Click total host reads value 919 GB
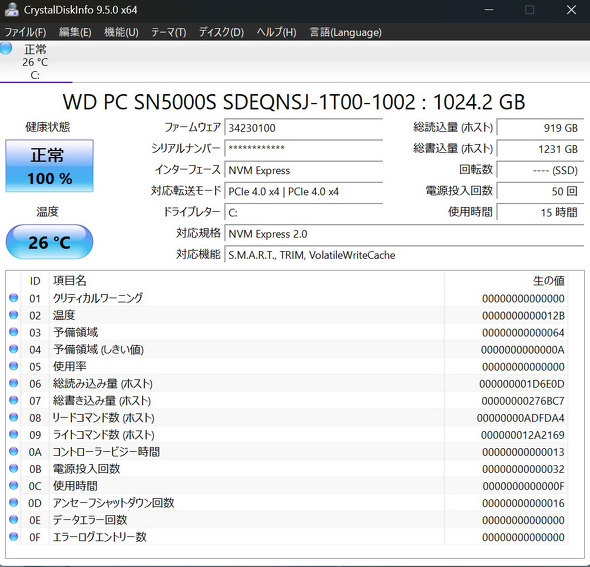 click(540, 128)
